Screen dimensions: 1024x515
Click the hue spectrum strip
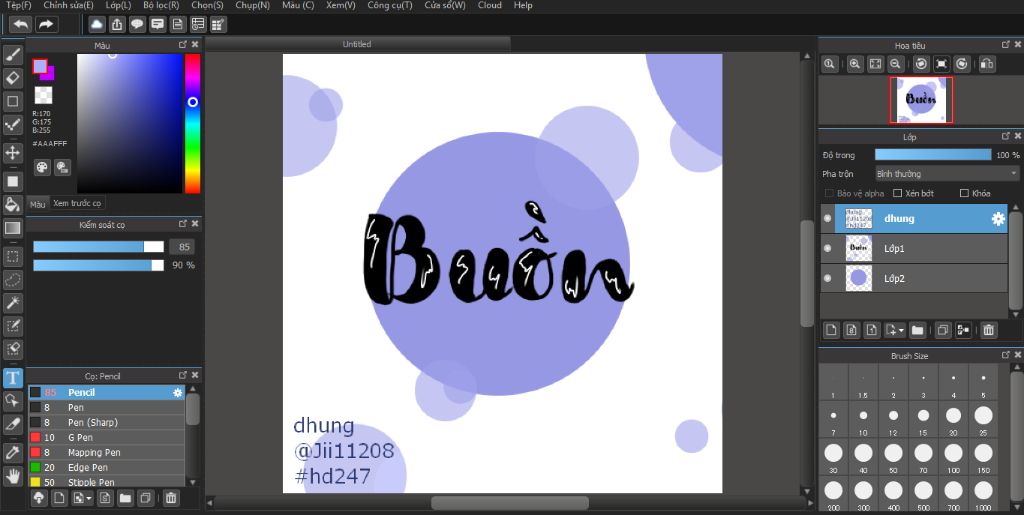pos(192,123)
